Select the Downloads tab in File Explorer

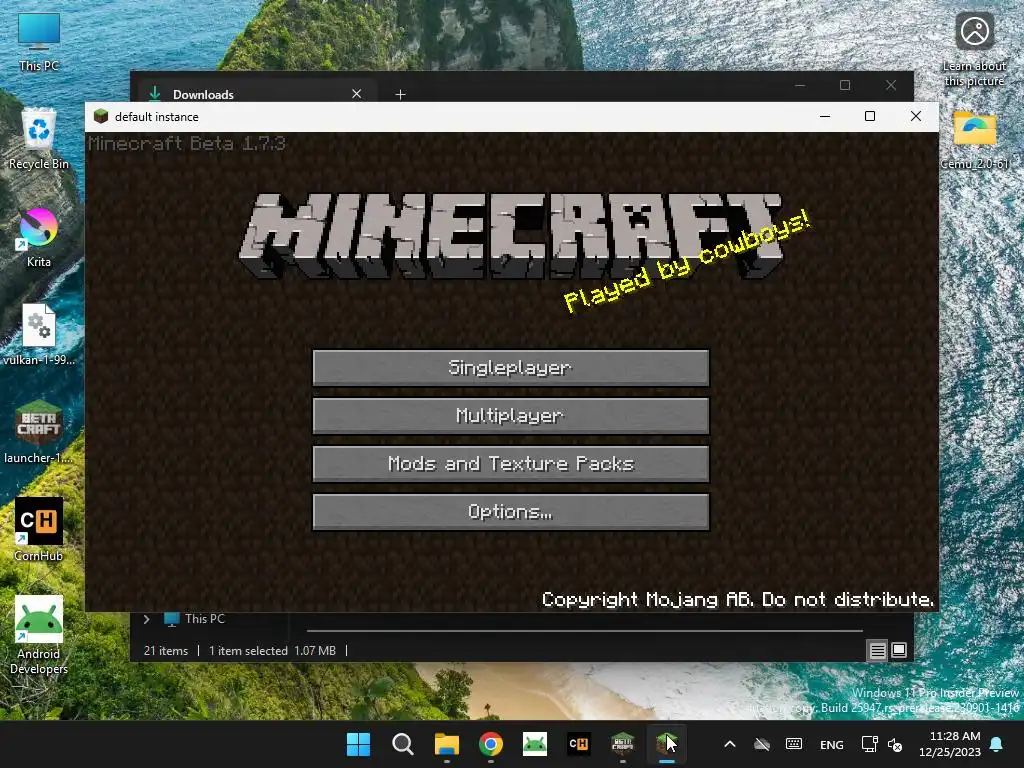tap(255, 94)
